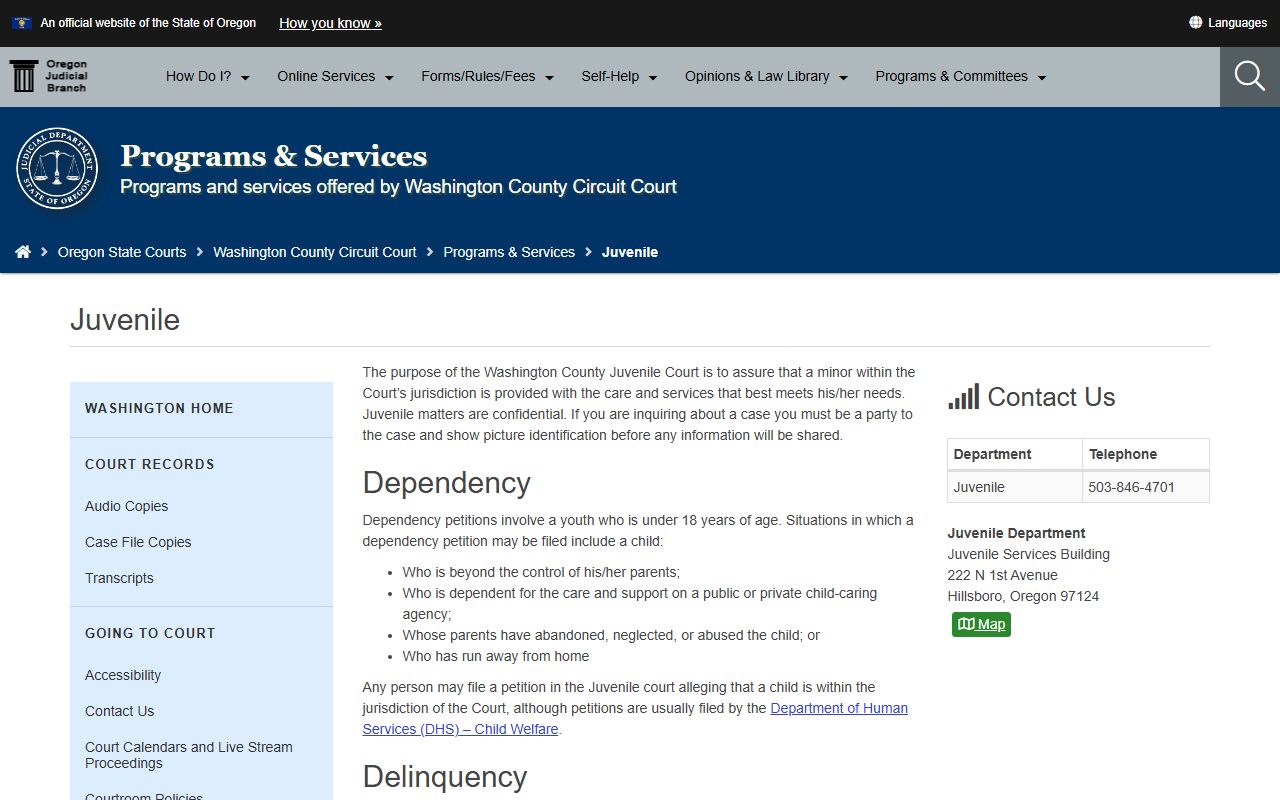The height and width of the screenshot is (800, 1280).
Task: Open the Washington Home sidebar link
Action: tap(159, 408)
